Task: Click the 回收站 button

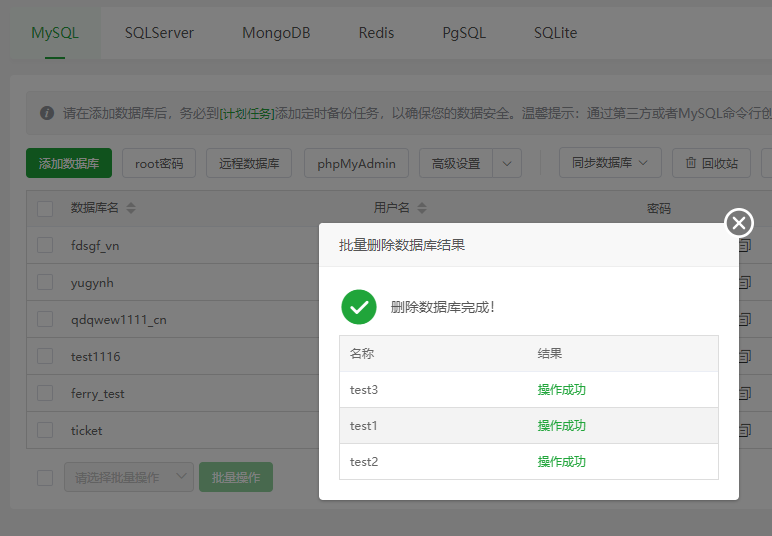Action: [711, 163]
